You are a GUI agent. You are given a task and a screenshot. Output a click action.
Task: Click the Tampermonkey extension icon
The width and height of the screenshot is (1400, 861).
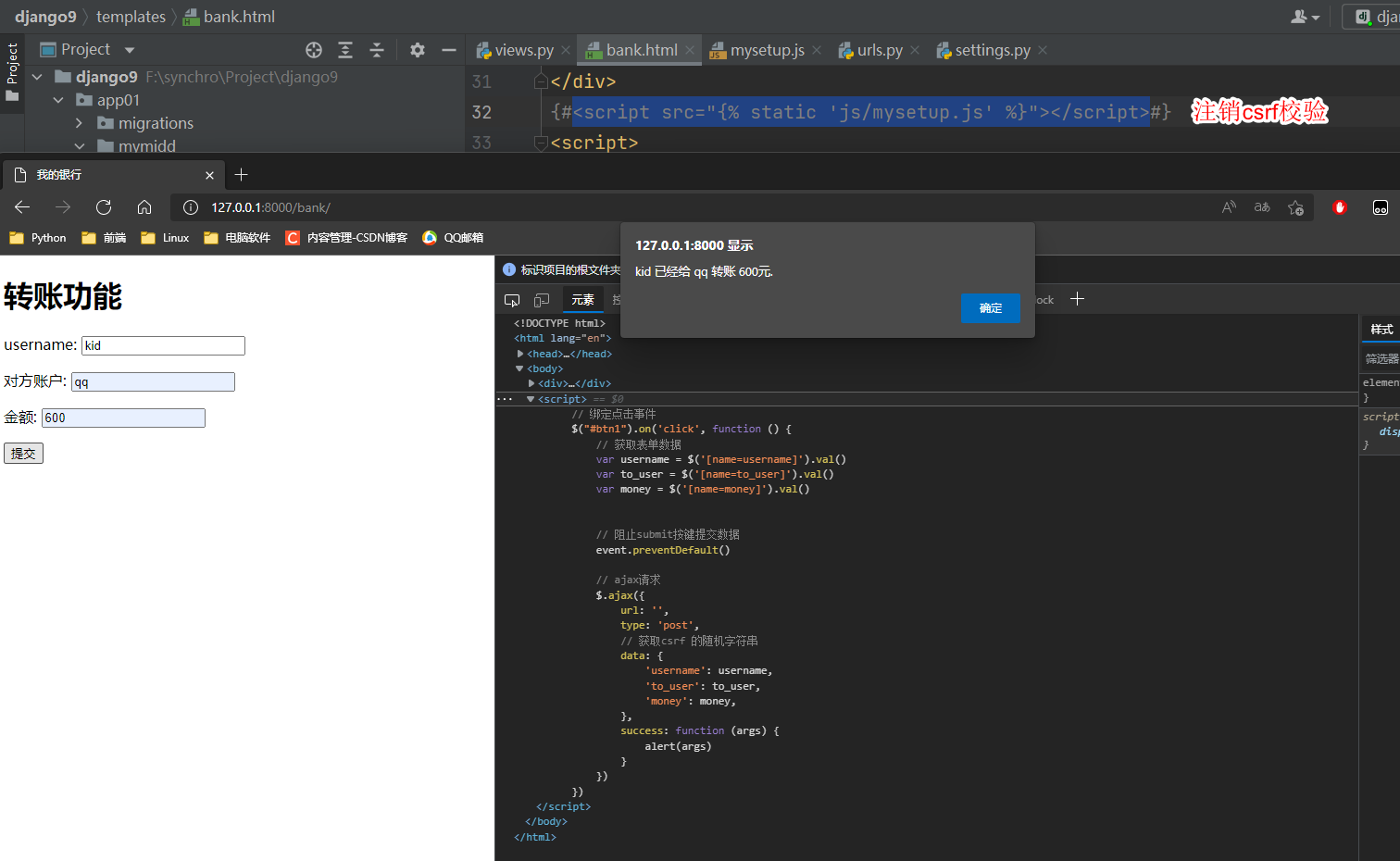tap(1381, 207)
